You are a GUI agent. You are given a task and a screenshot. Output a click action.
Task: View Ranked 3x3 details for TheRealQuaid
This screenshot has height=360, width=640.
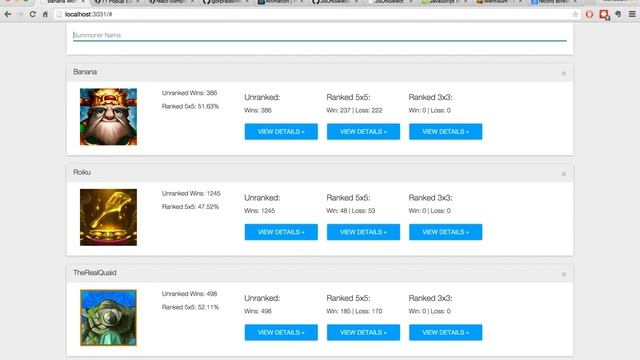point(446,332)
